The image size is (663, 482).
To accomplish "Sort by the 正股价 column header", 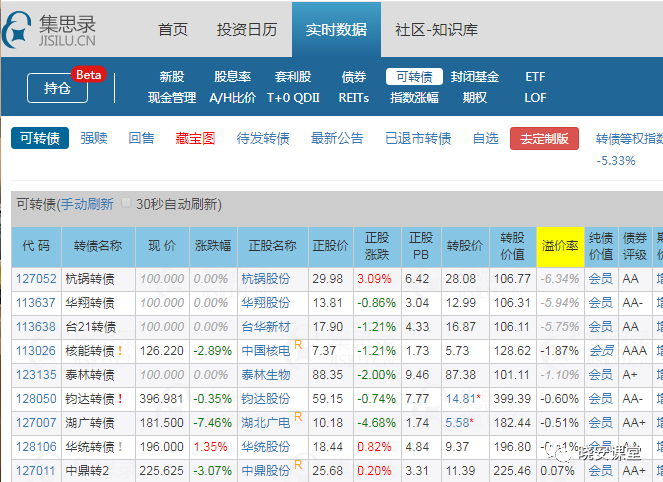I will tap(330, 246).
